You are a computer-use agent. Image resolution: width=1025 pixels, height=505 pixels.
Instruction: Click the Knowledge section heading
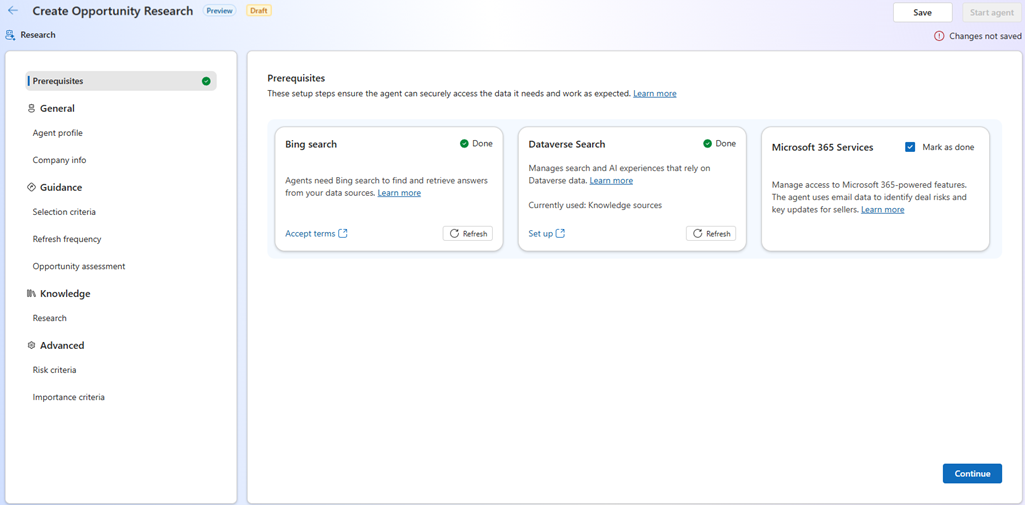(x=65, y=294)
